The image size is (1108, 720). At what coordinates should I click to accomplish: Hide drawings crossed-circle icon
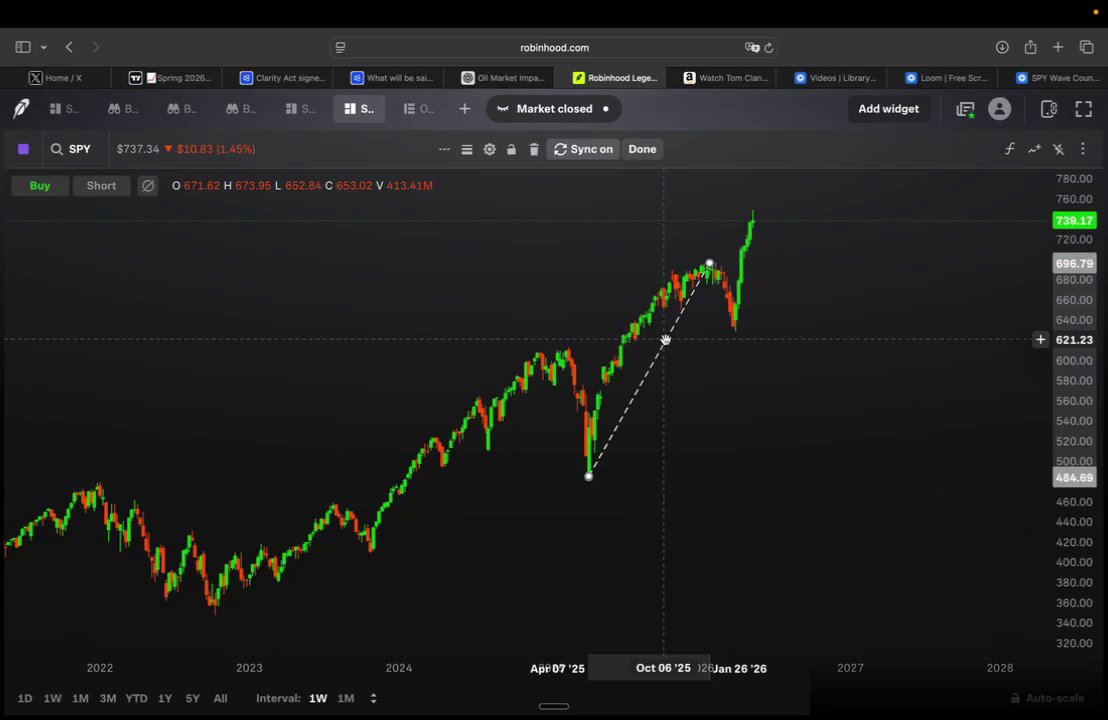pyautogui.click(x=148, y=186)
